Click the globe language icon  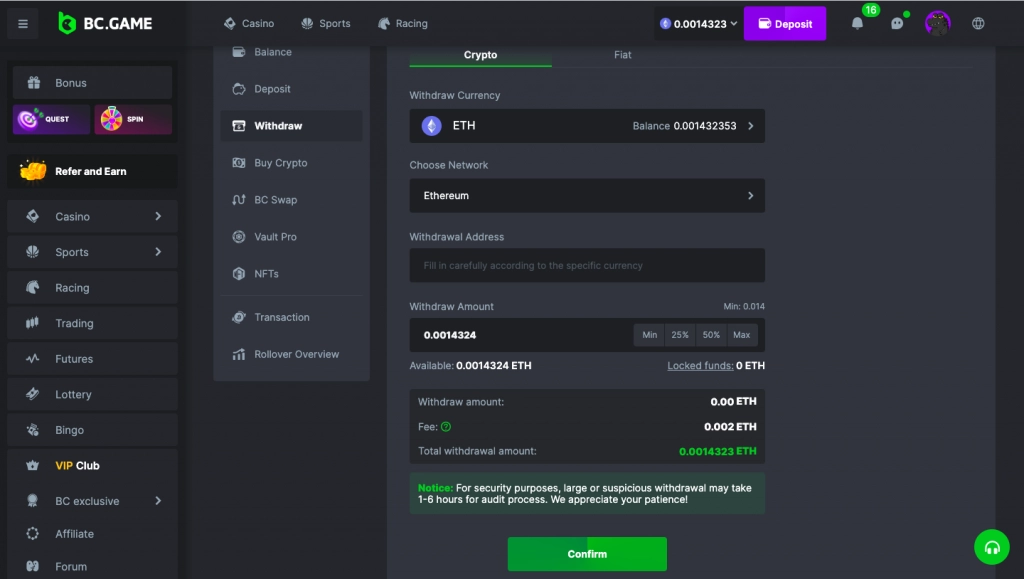point(978,23)
